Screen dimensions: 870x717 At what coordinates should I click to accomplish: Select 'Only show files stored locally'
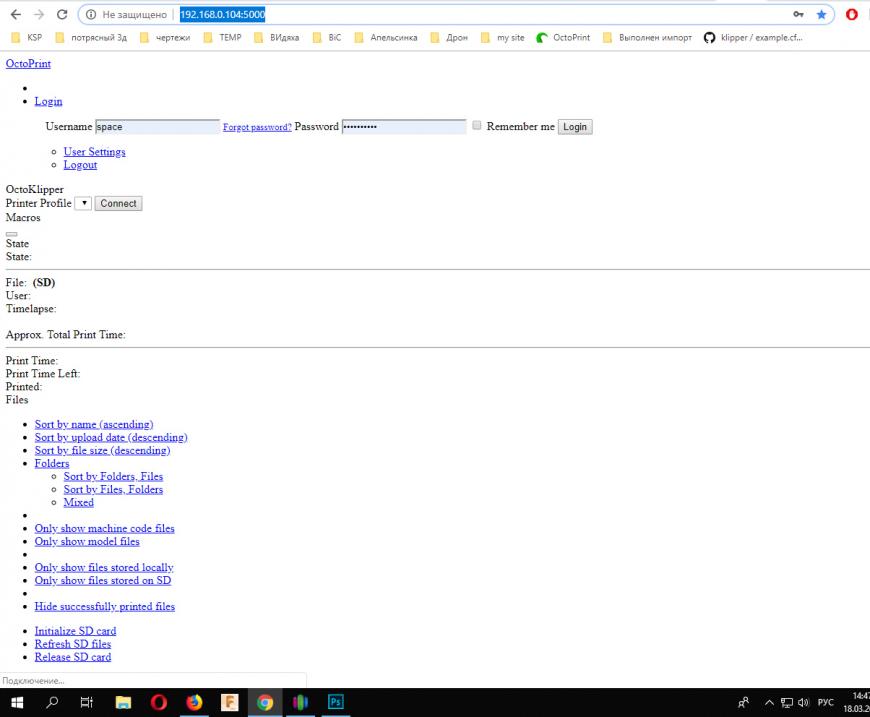coord(104,567)
